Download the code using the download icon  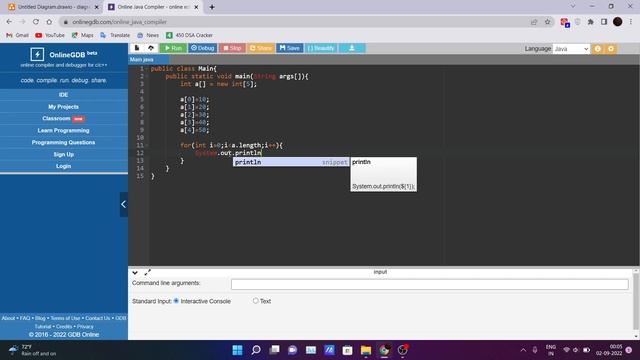352,48
